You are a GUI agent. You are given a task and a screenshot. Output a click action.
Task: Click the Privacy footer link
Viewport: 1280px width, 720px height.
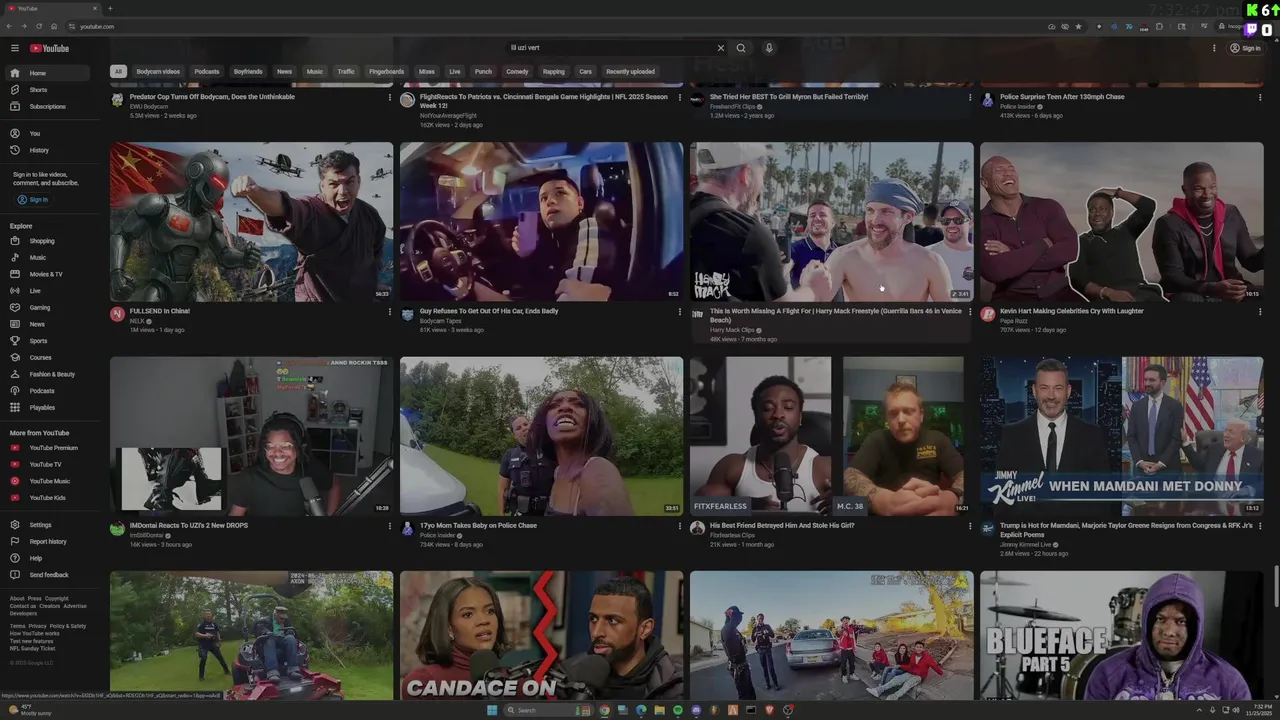35,626
